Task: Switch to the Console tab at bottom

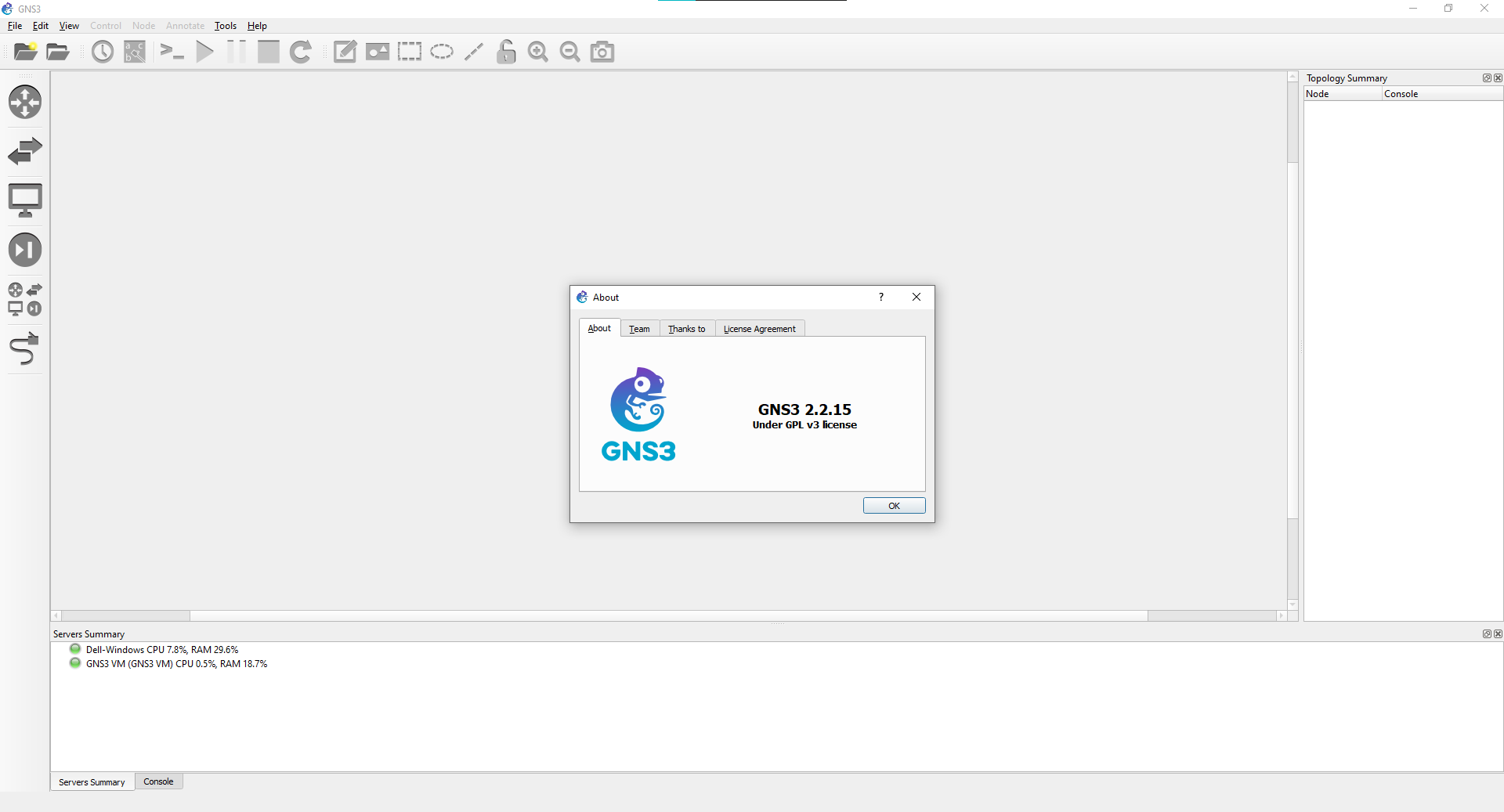Action: (x=158, y=781)
